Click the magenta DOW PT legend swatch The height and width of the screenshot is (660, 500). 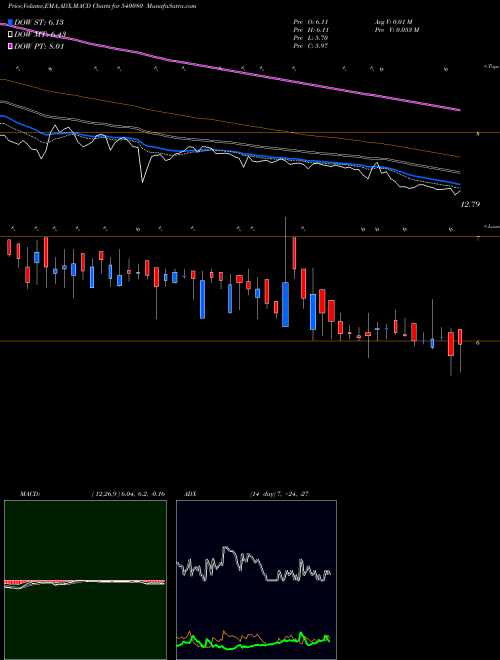point(10,46)
